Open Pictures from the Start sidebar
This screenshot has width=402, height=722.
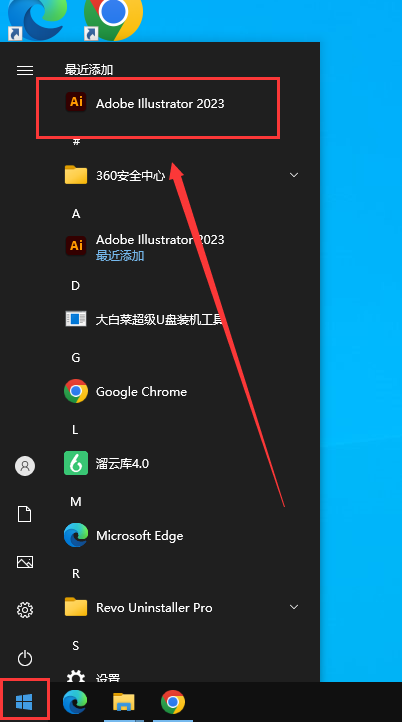(25, 562)
